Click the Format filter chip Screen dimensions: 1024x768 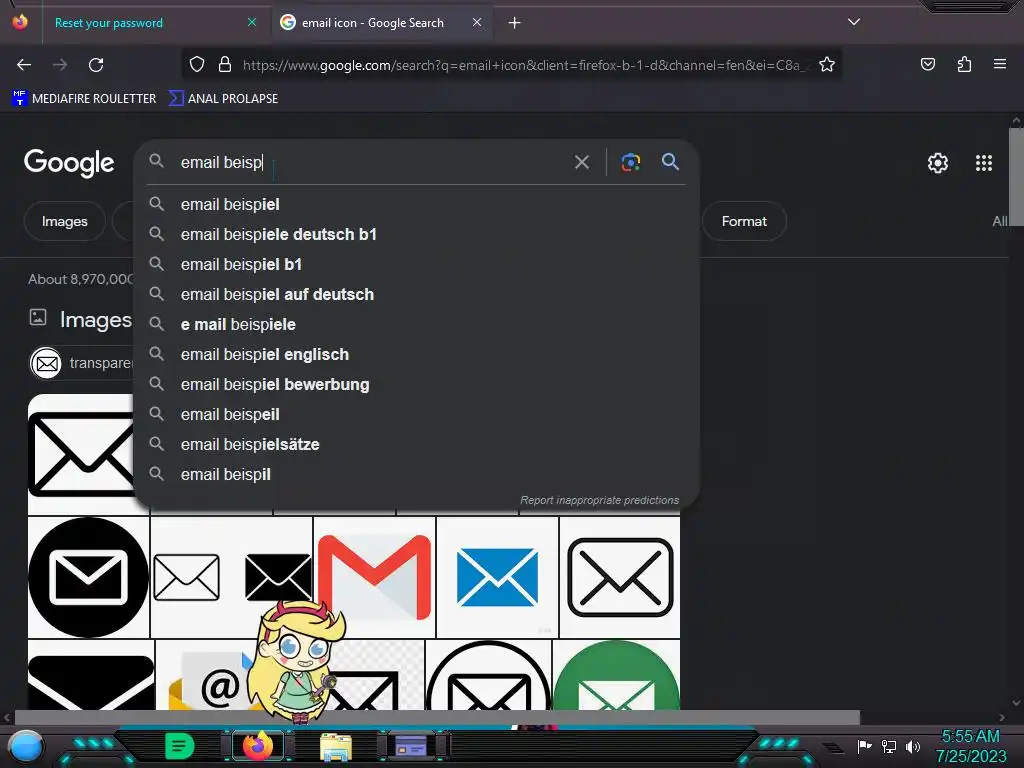pos(744,221)
